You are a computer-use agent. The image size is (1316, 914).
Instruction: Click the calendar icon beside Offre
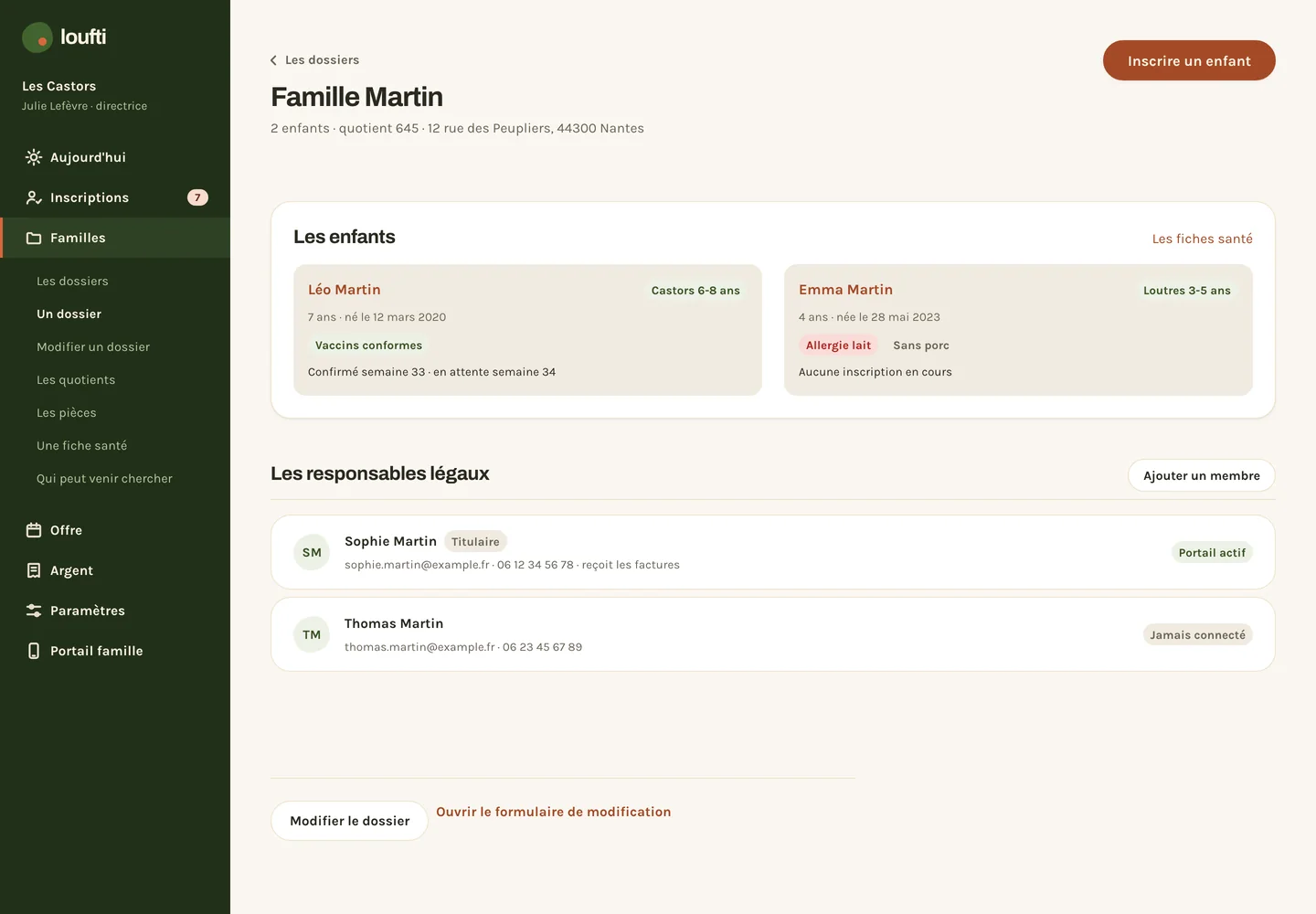point(34,530)
